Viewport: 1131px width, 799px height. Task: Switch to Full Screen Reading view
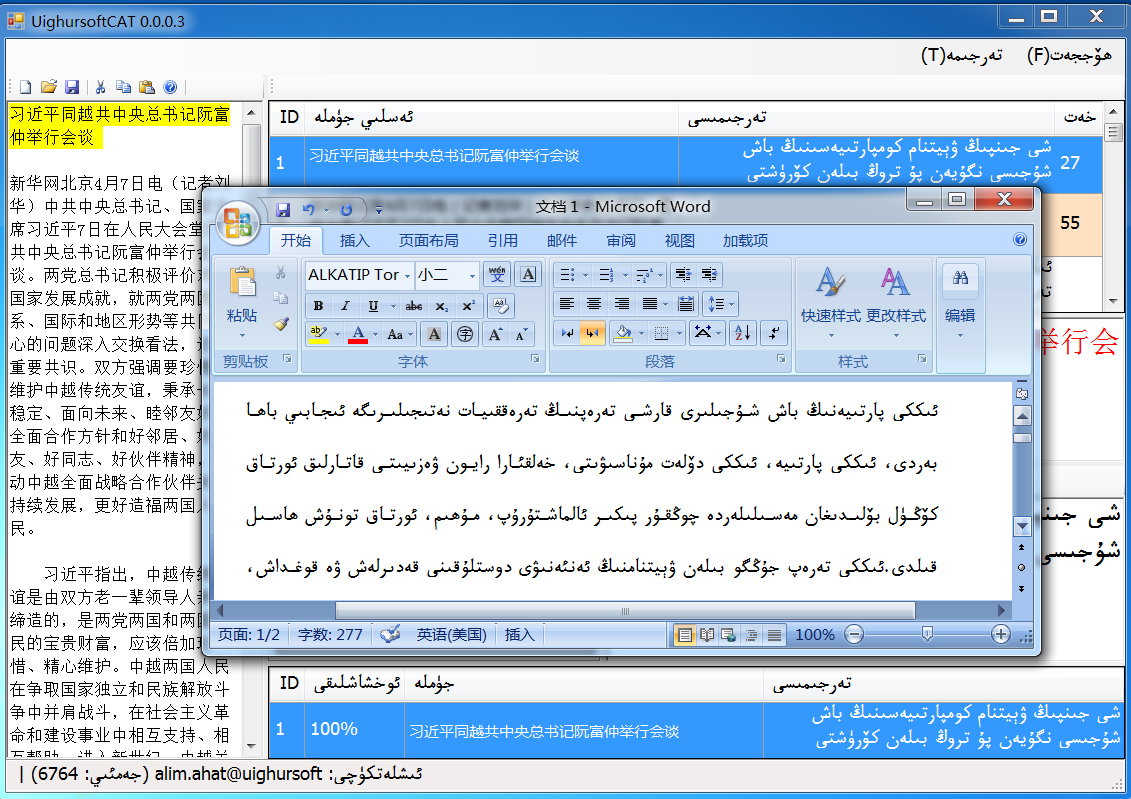coord(707,635)
